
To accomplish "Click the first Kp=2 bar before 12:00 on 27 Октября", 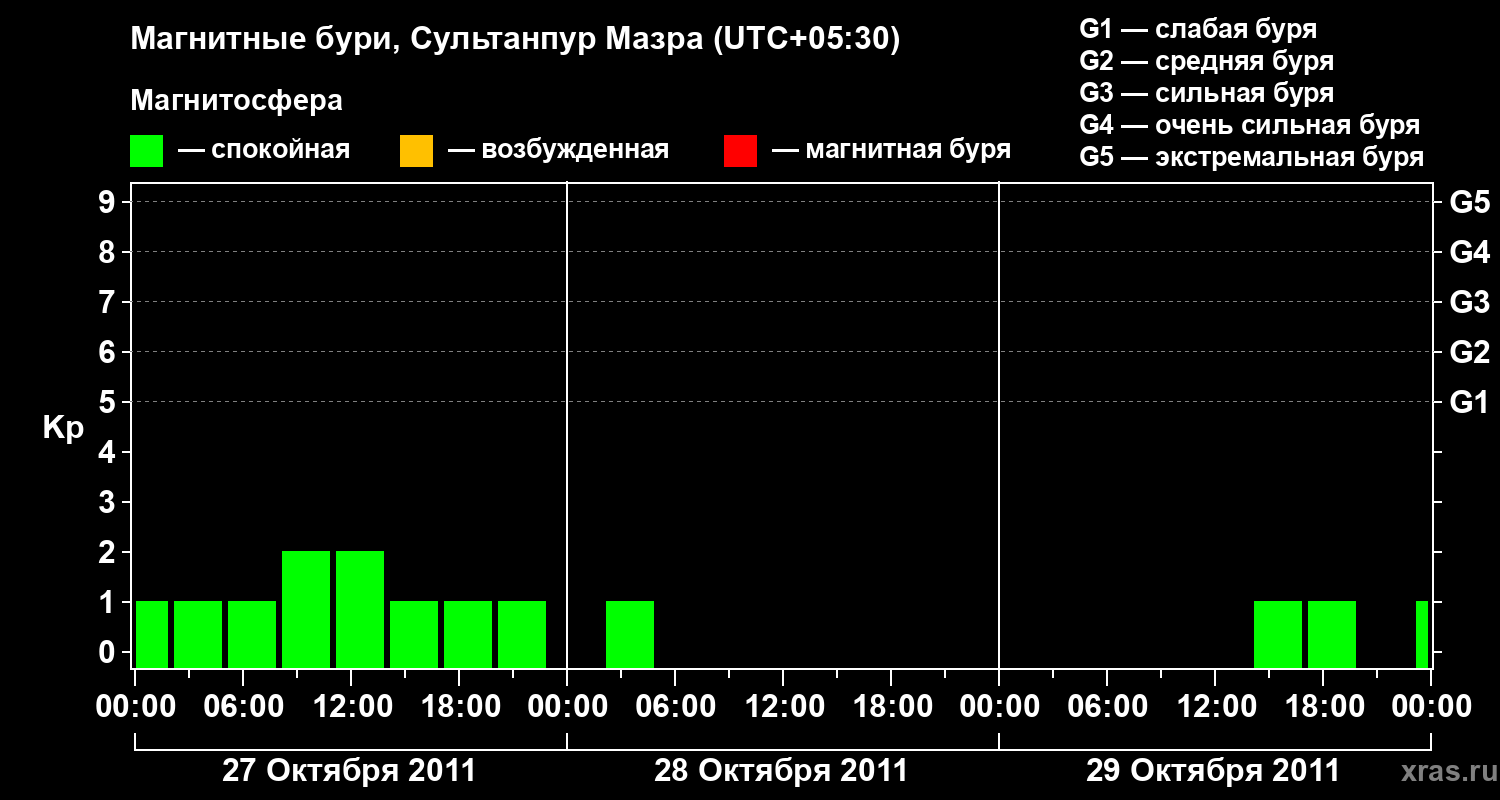I will (306, 609).
